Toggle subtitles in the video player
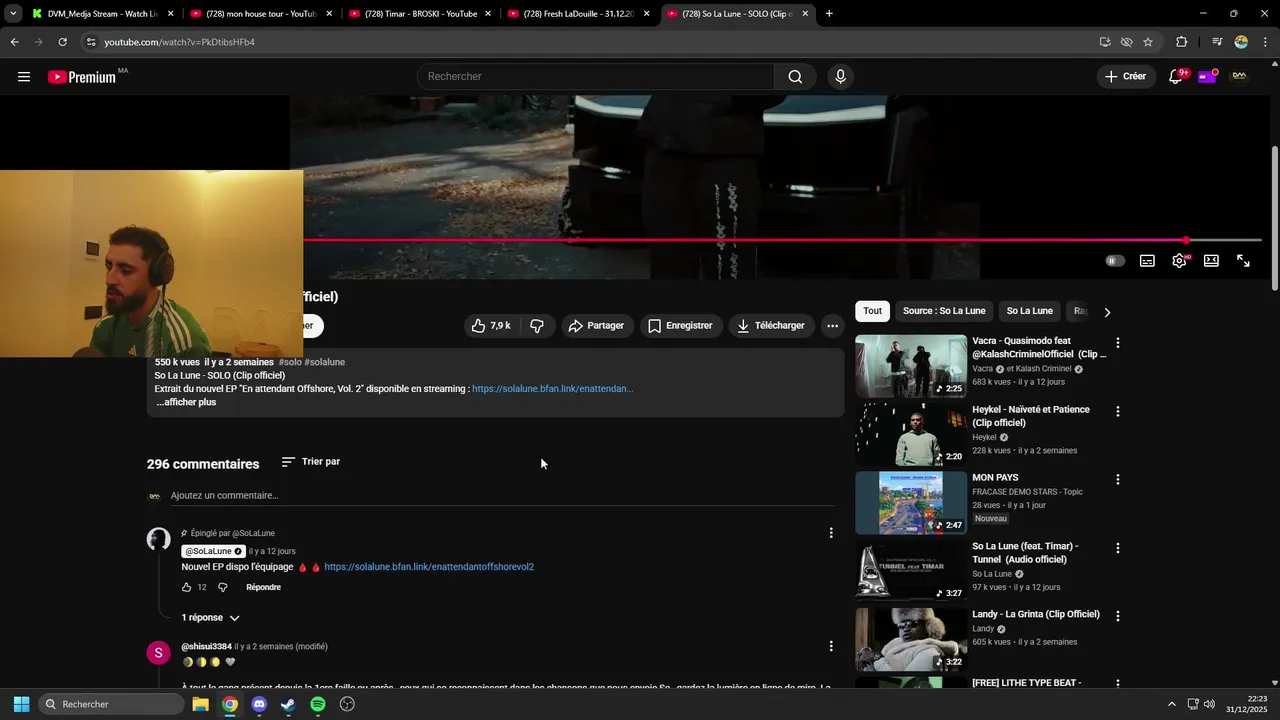 click(x=1147, y=261)
